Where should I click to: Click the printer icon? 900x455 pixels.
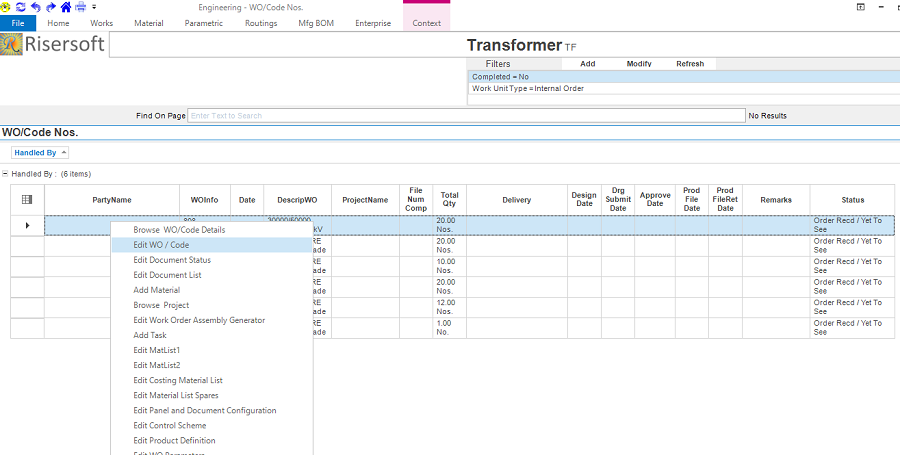[x=81, y=7]
